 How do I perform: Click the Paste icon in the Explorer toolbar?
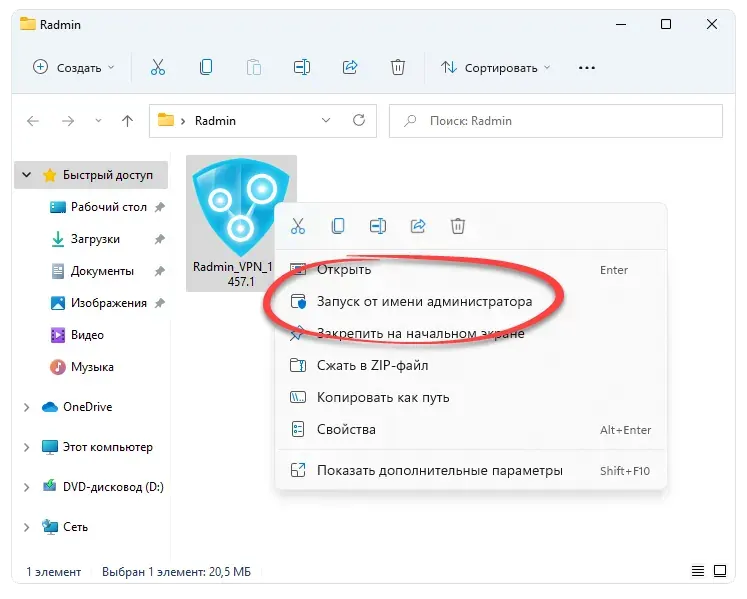[254, 67]
